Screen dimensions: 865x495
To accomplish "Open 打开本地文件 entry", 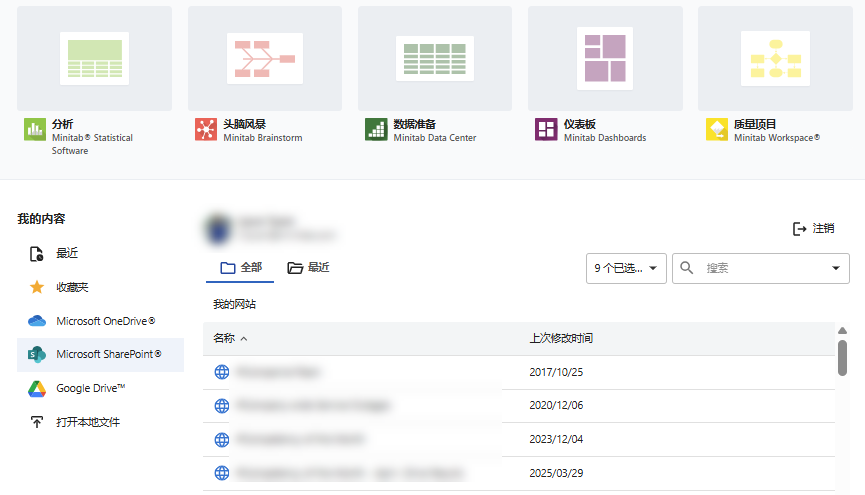I will [x=100, y=422].
